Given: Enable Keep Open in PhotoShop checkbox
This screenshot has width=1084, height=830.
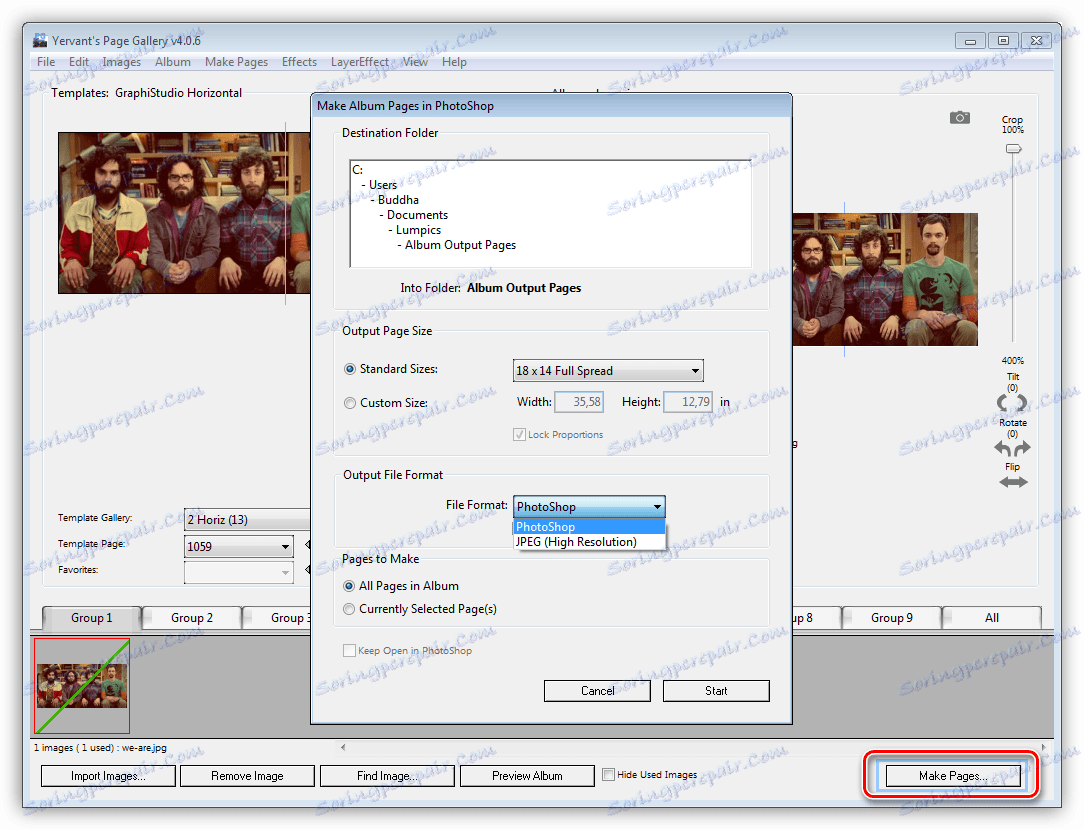Looking at the screenshot, I should click(x=350, y=650).
